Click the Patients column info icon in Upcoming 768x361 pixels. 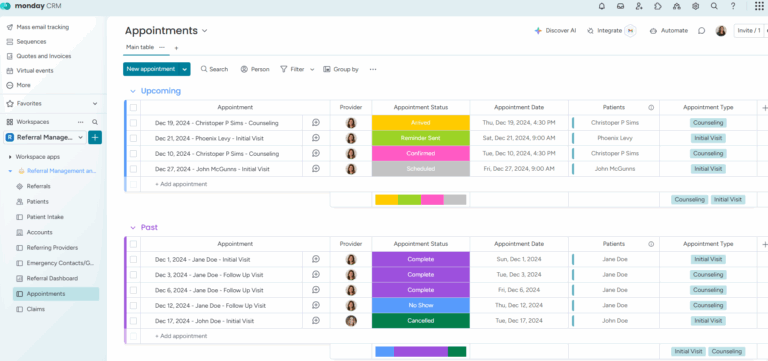[651, 107]
